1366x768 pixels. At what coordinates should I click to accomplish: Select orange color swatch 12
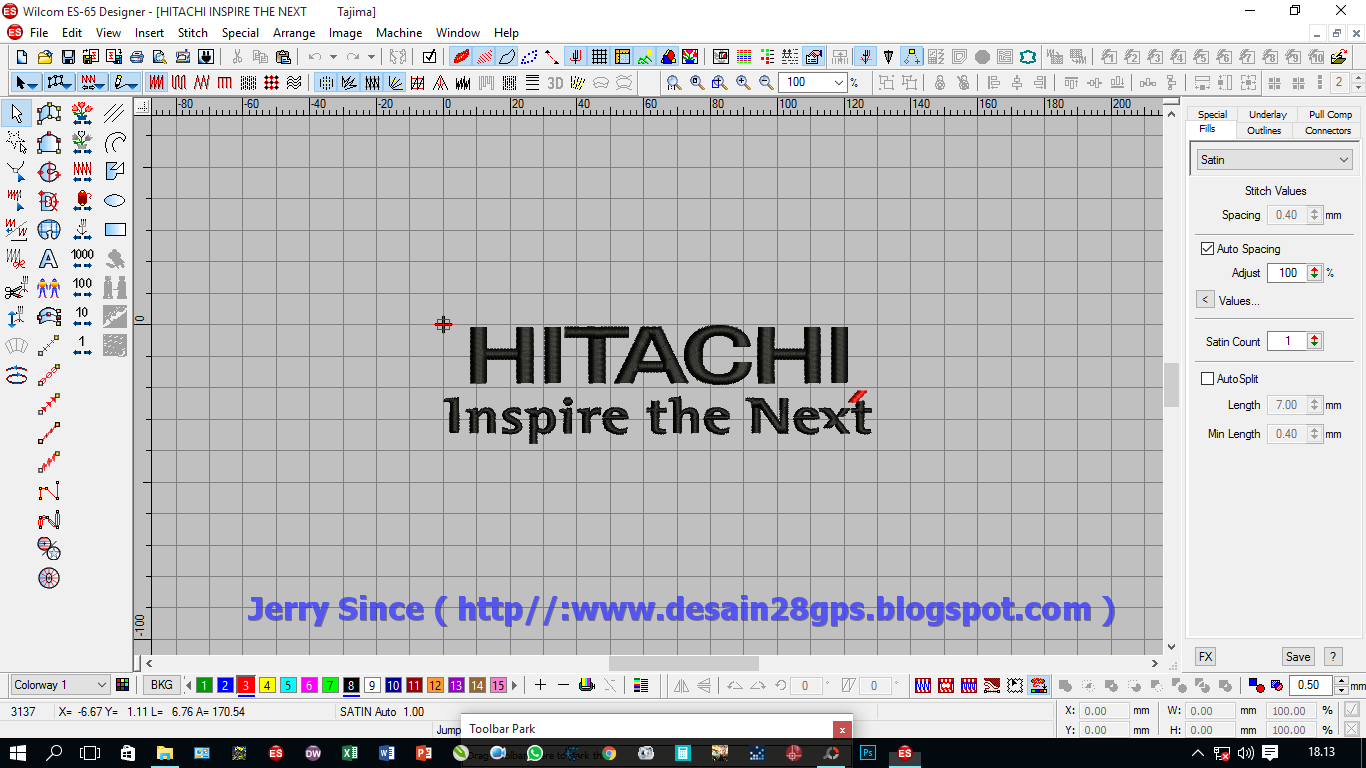coord(435,685)
